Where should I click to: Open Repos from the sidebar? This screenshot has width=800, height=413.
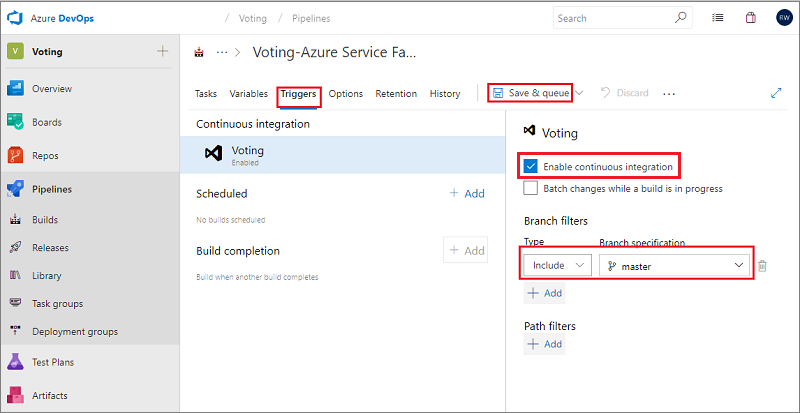[x=46, y=156]
